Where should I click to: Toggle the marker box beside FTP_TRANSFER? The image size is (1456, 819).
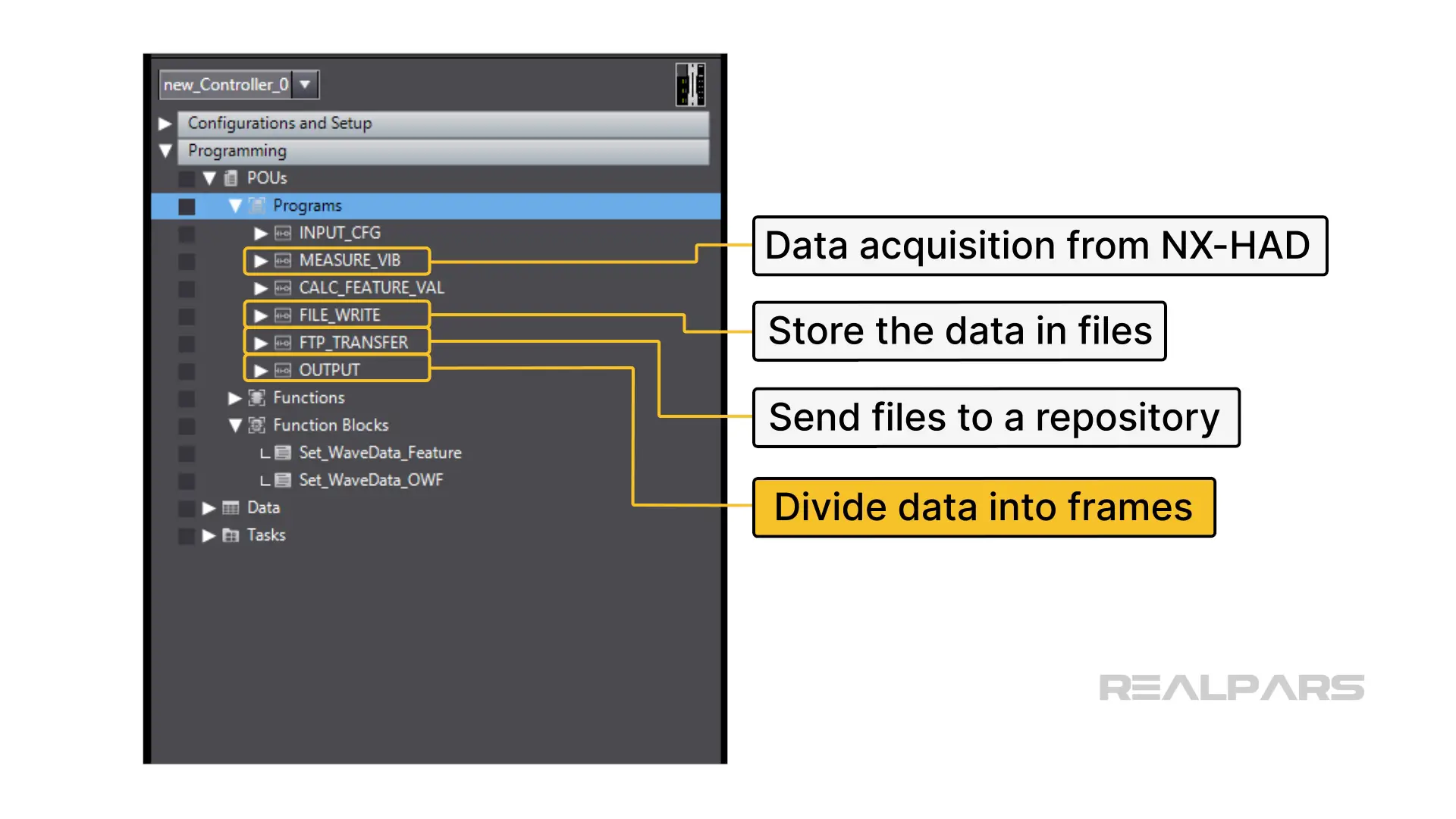[x=187, y=344]
